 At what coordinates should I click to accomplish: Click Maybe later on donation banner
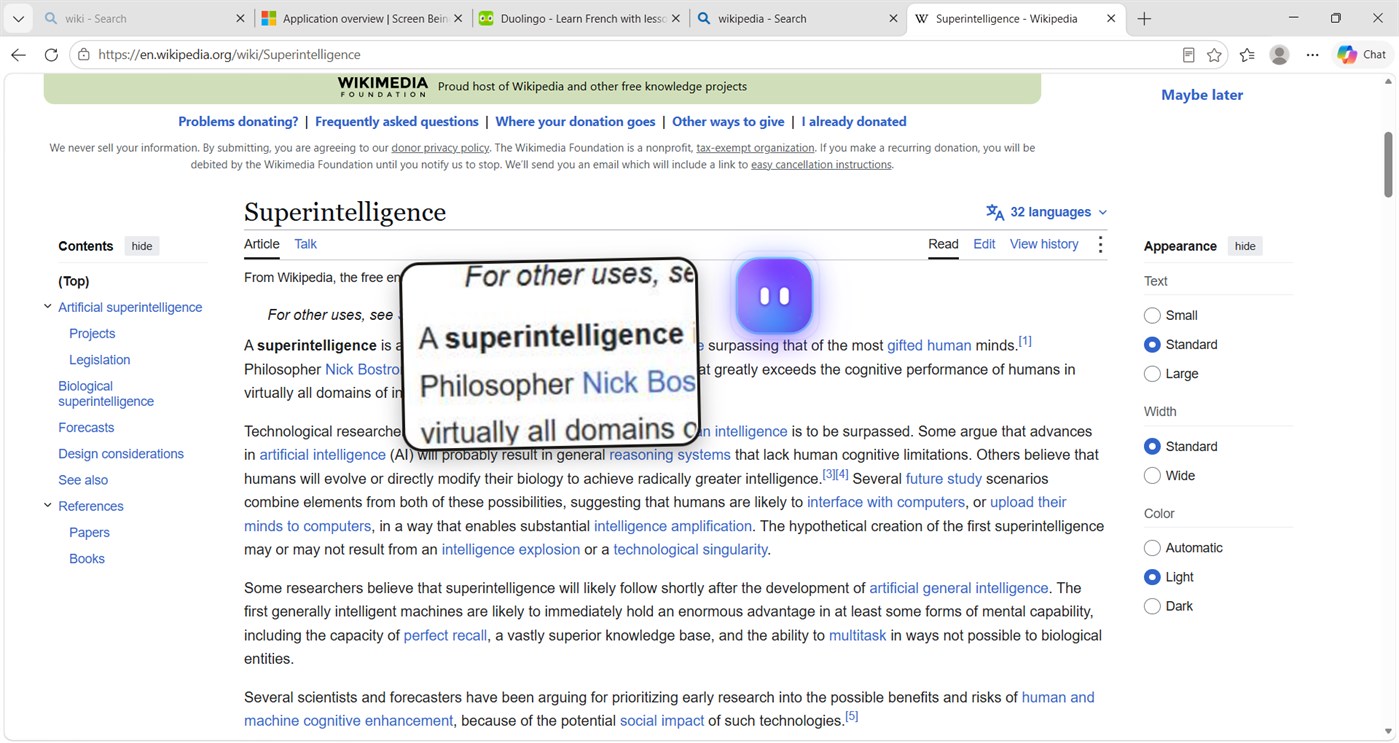click(x=1202, y=95)
